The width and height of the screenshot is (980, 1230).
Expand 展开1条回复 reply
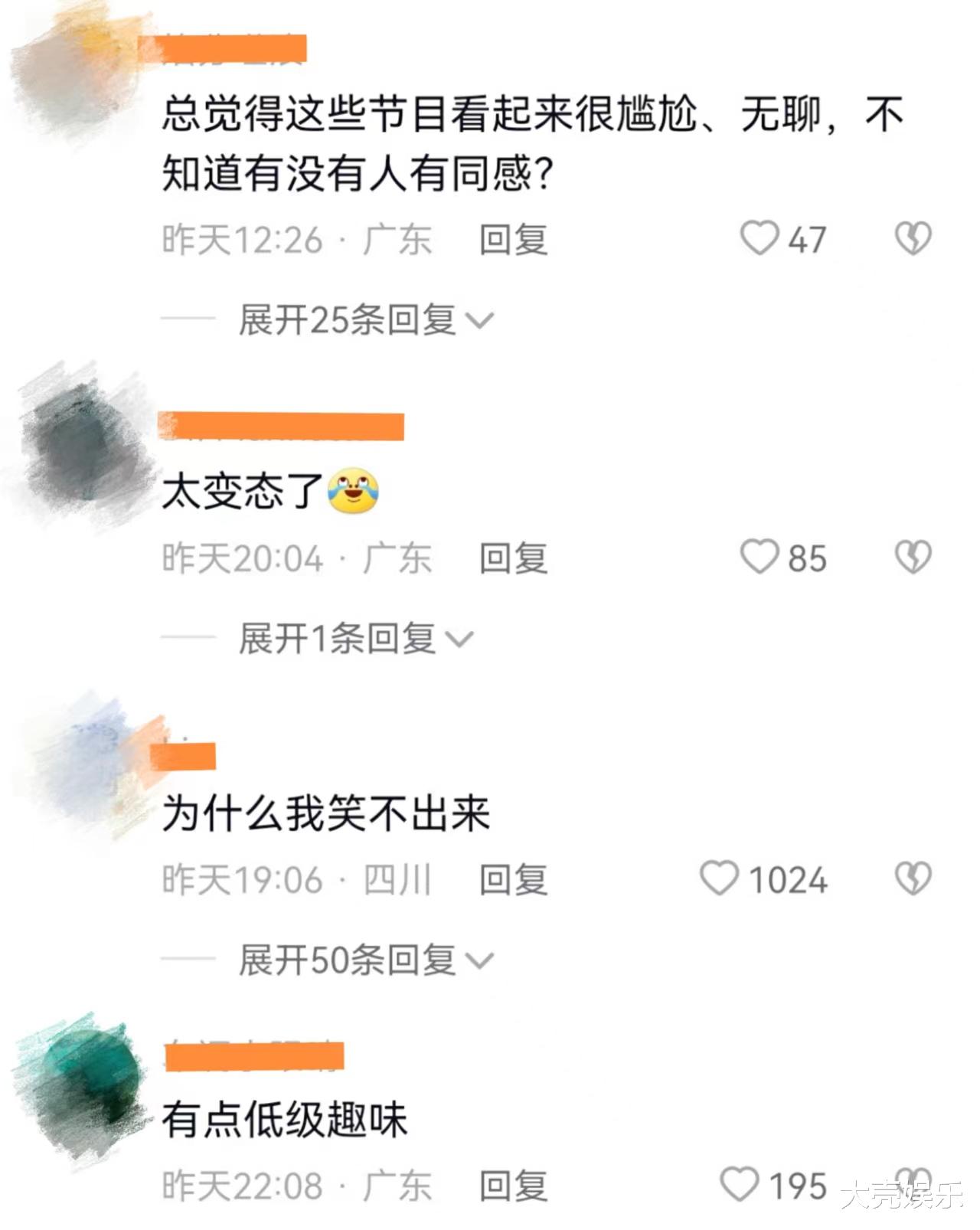coord(356,638)
